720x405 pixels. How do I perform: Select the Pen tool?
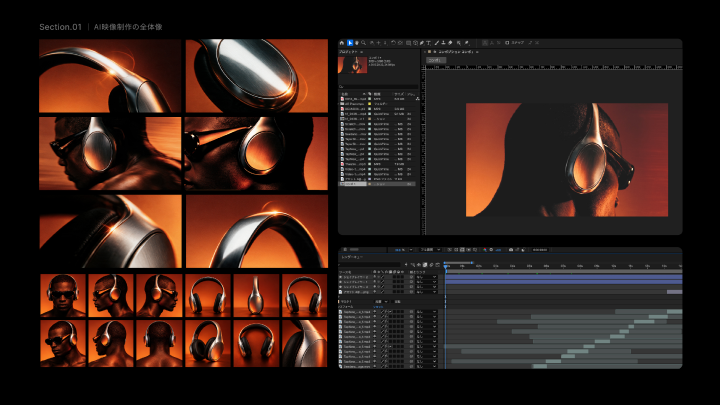(422, 43)
